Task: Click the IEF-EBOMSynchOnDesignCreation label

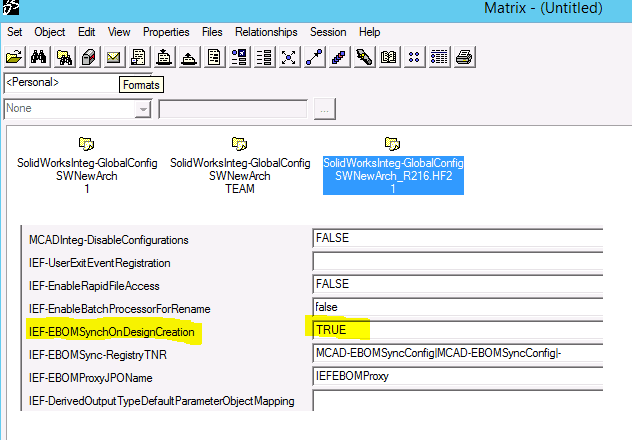Action: pyautogui.click(x=112, y=332)
